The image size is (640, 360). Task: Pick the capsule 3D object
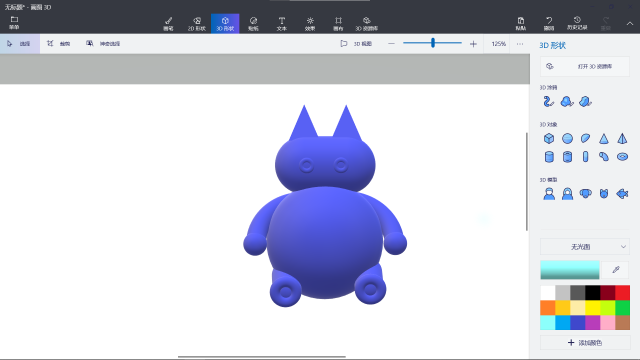click(x=585, y=157)
